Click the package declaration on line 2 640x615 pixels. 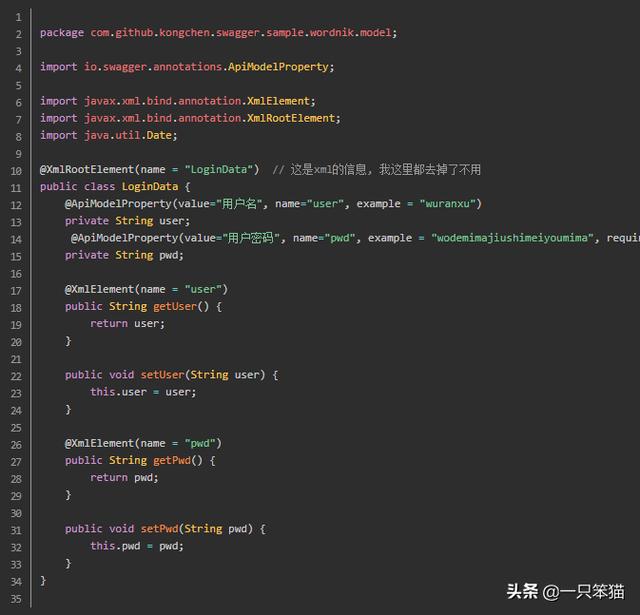click(x=218, y=33)
